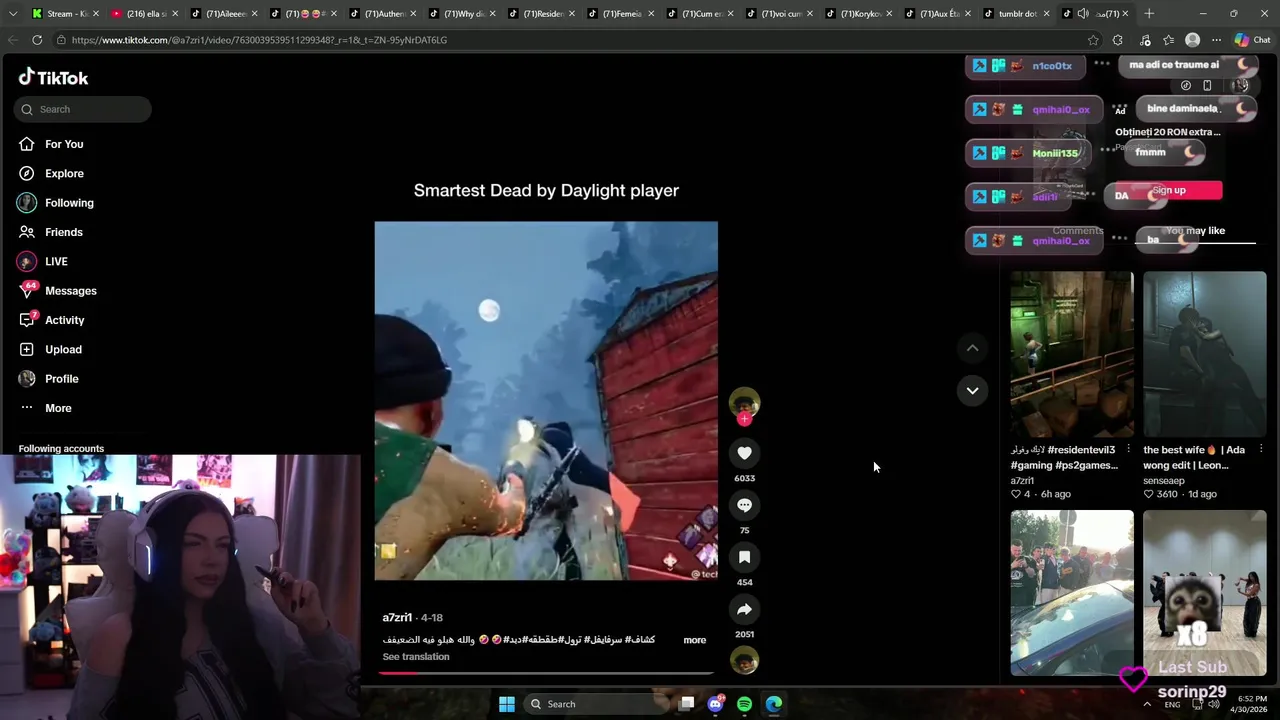The height and width of the screenshot is (720, 1280).
Task: Open Task View in the taskbar
Action: (687, 704)
